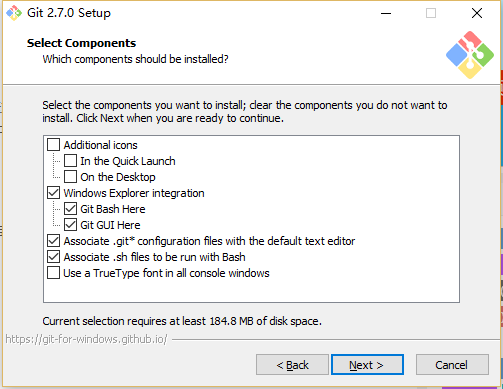This screenshot has height=389, width=503.
Task: Check On the Desktop option
Action: tap(70, 177)
